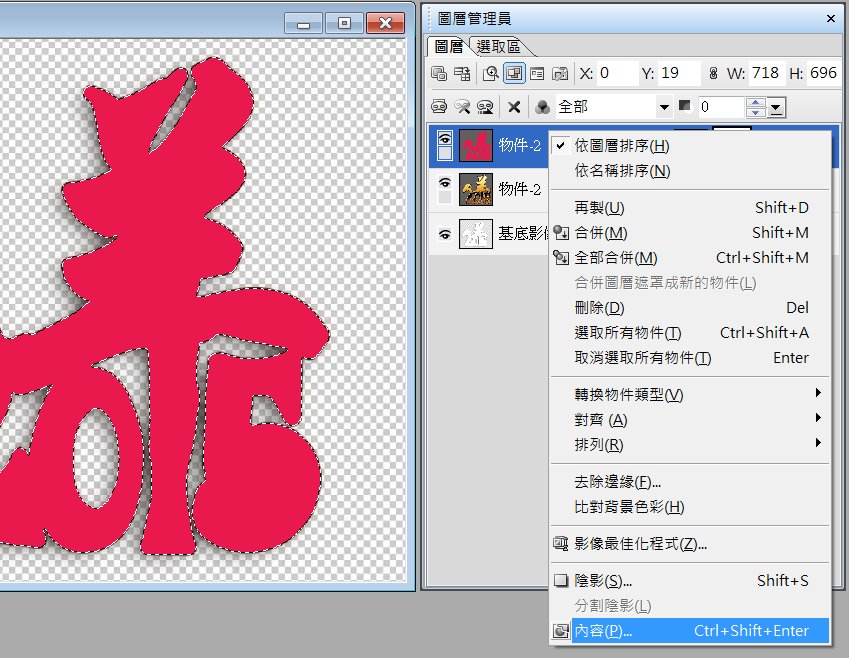
Task: Select the golden 物件-2 layer thumbnail
Action: click(476, 190)
